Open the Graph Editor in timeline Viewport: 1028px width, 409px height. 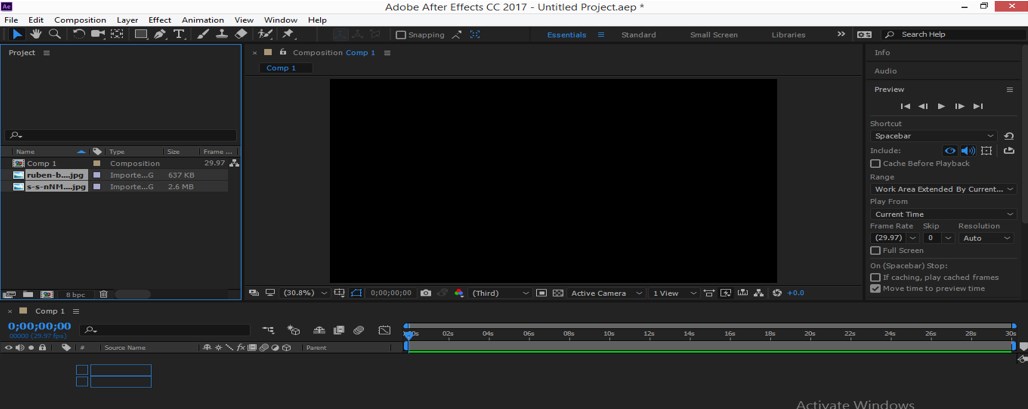[x=385, y=330]
